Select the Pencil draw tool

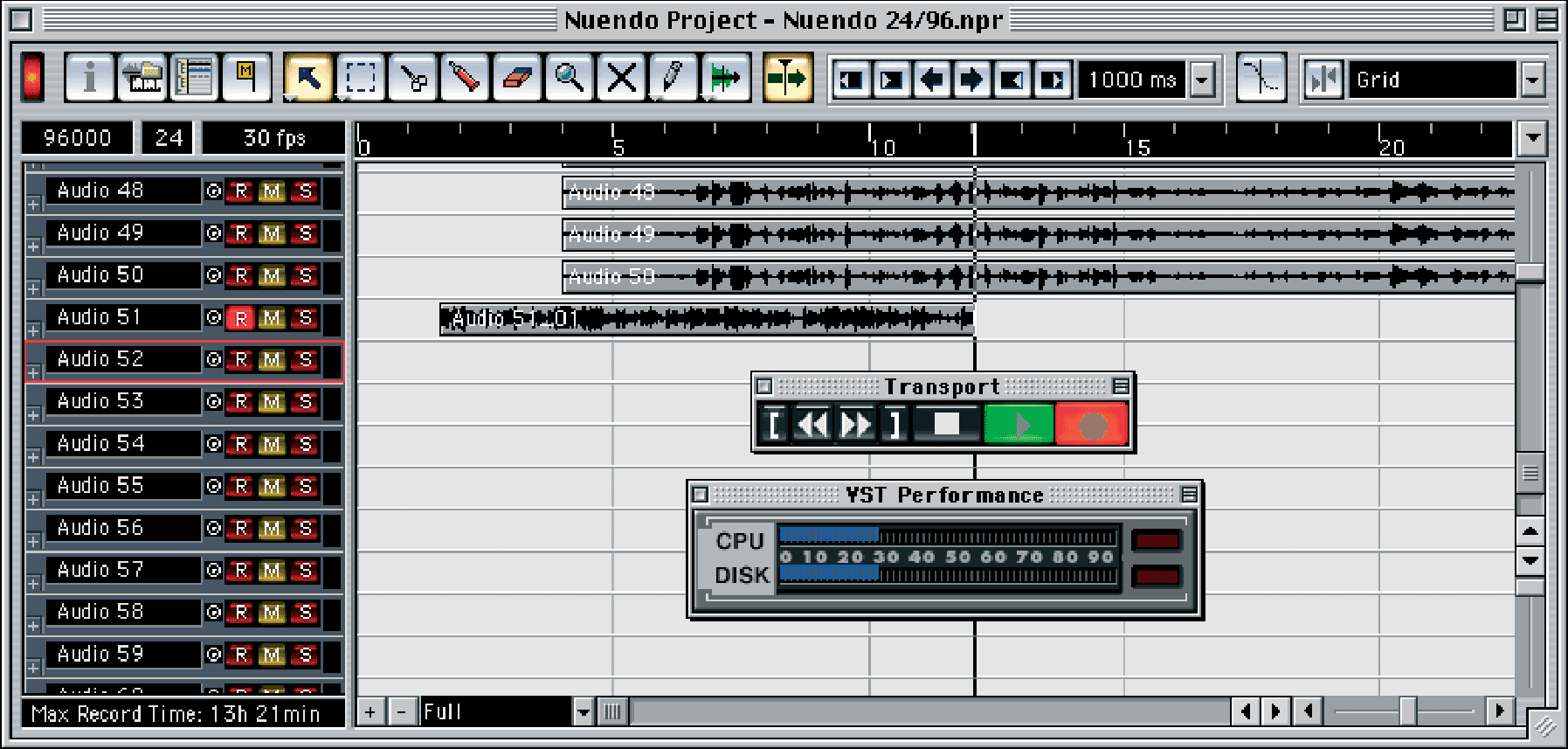pos(673,79)
